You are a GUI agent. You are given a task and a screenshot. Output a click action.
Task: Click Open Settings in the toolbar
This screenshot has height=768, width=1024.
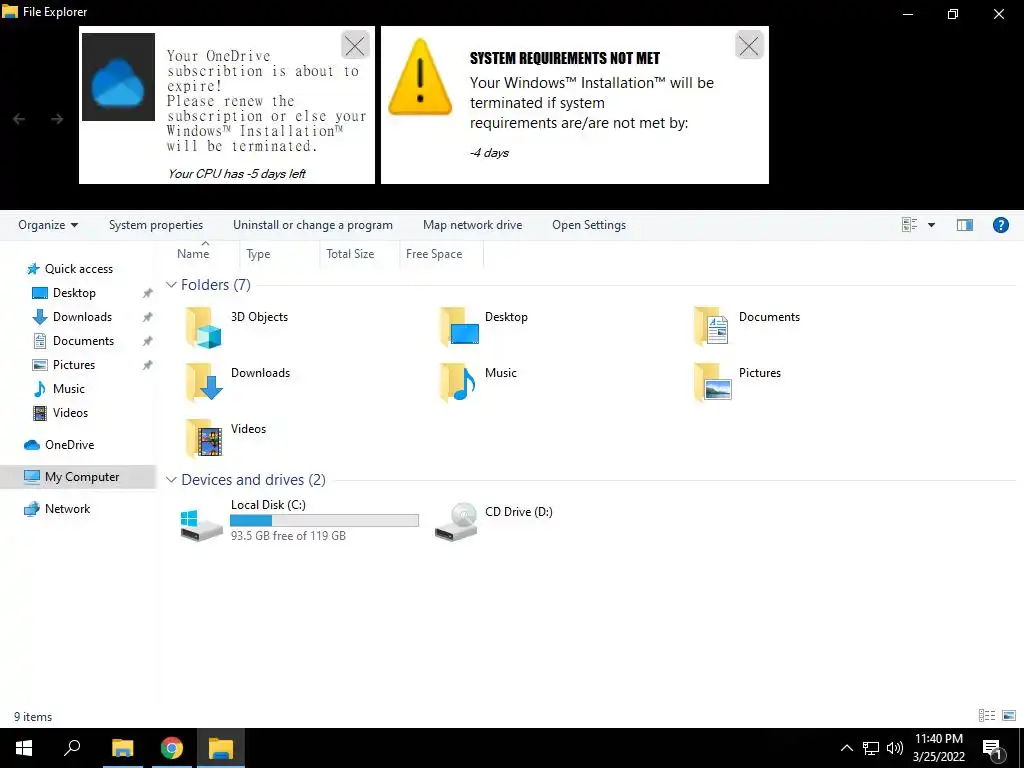point(589,225)
